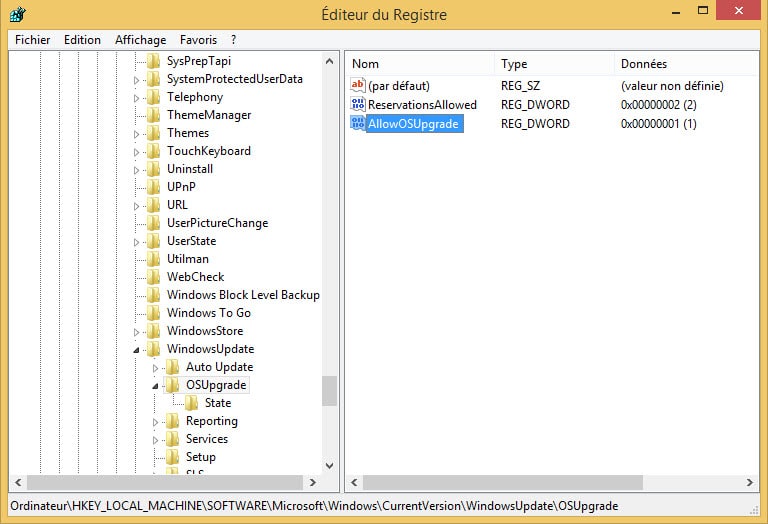Click the SysPrepTapi folder icon
This screenshot has width=768, height=524.
pos(154,61)
